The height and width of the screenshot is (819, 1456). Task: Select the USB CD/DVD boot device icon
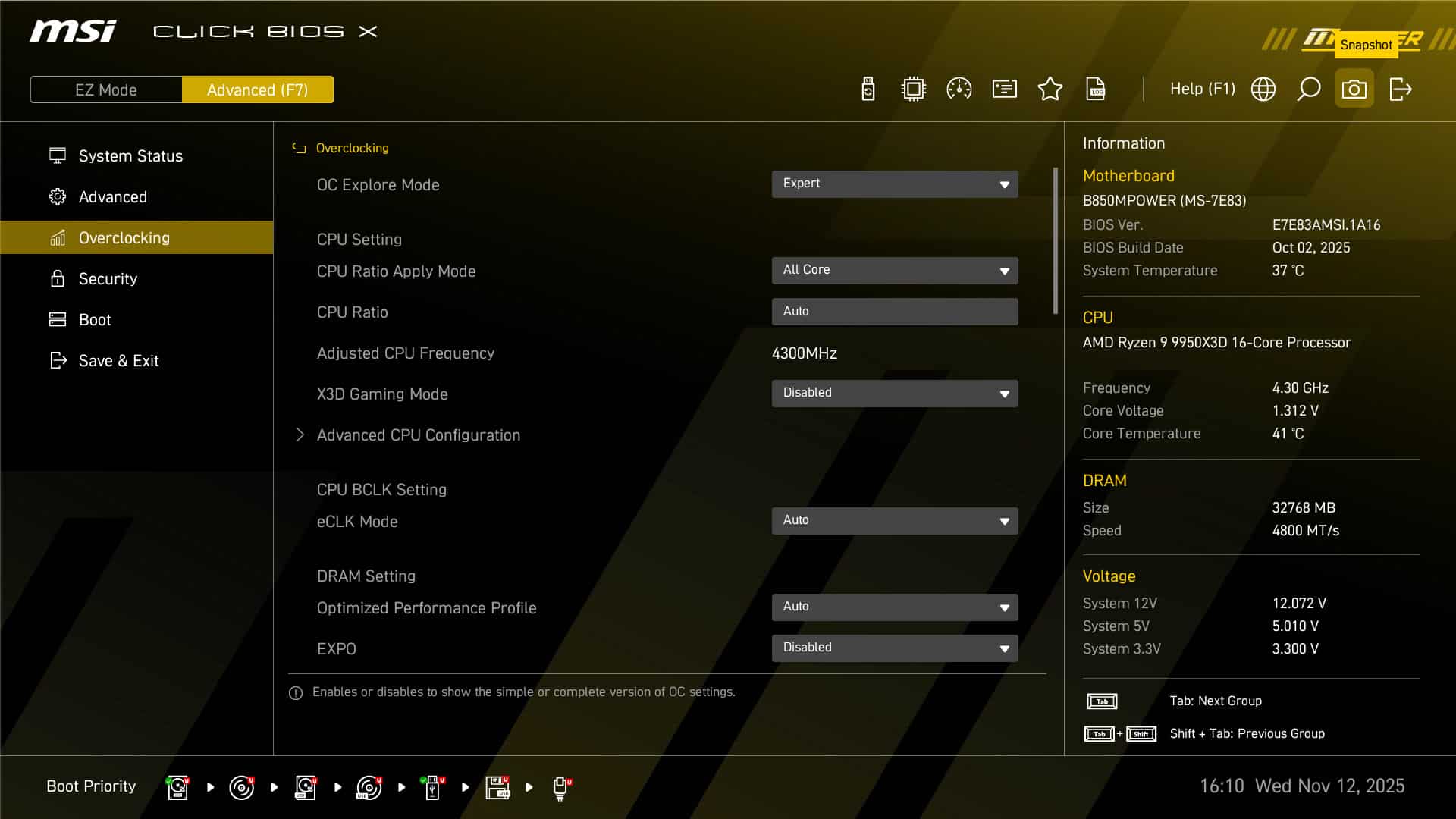coord(369,787)
